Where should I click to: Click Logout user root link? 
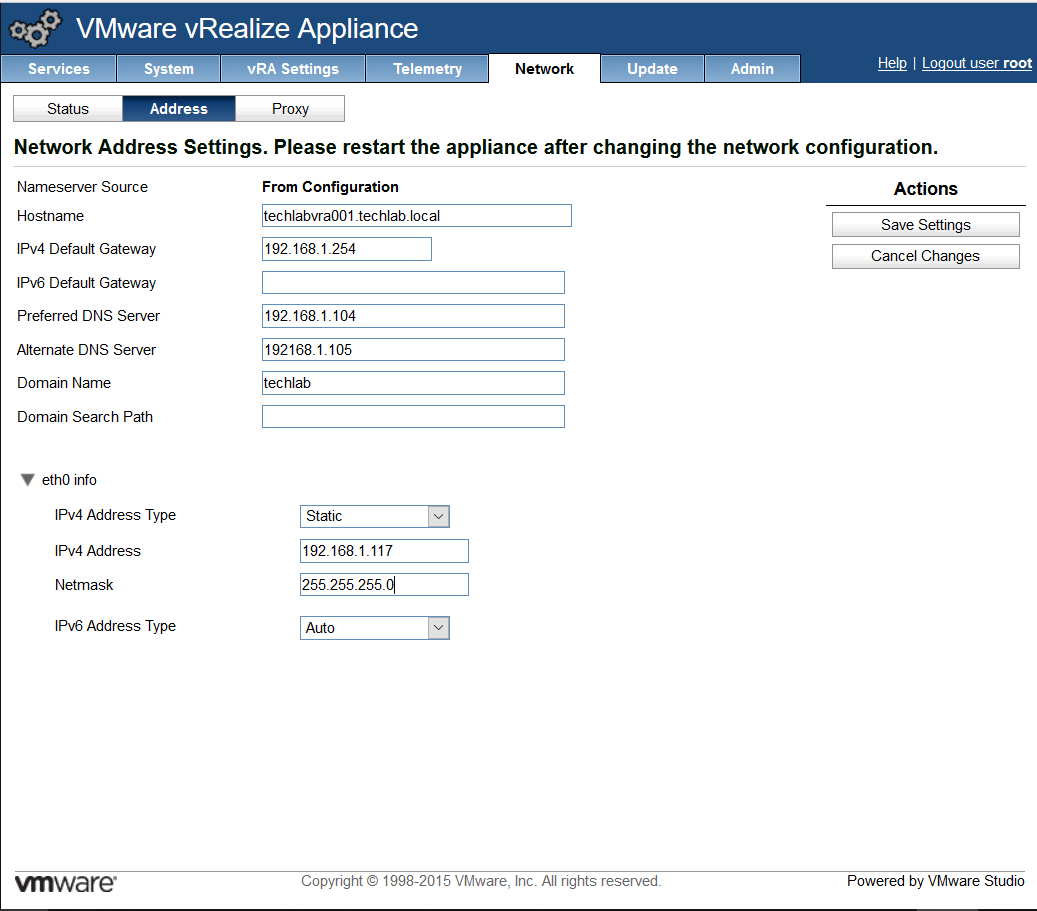(x=977, y=64)
